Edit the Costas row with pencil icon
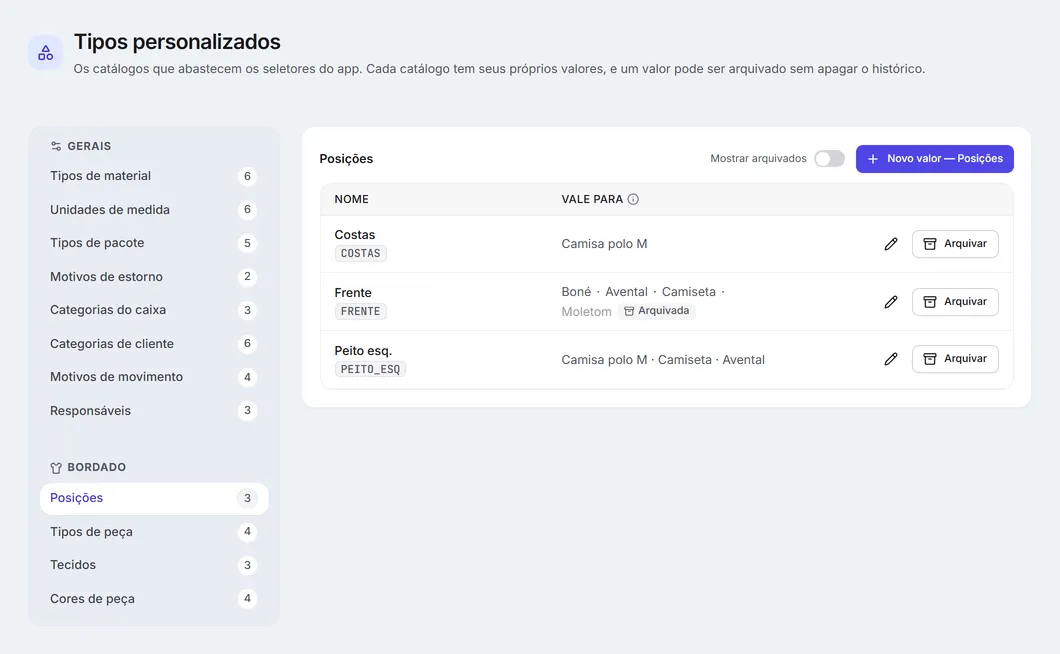This screenshot has width=1060, height=654. (891, 244)
